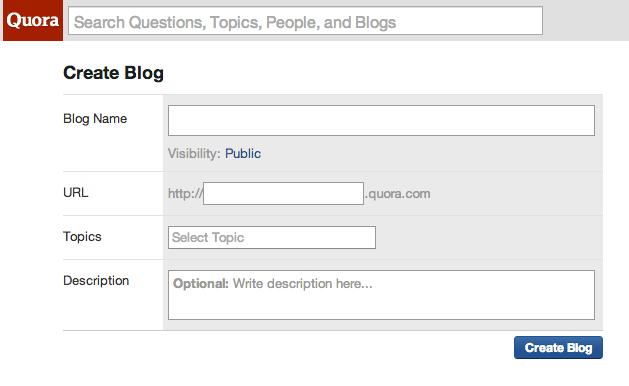Click the Write description here placeholder text

coord(302,284)
